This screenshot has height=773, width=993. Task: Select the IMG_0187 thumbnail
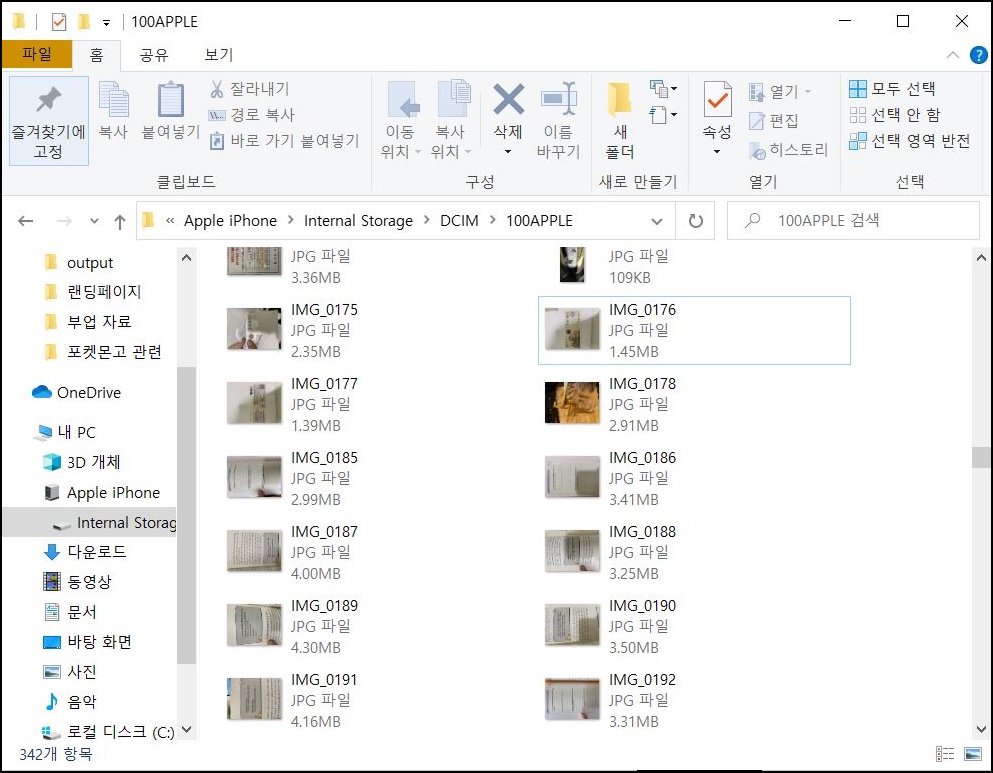tap(253, 550)
